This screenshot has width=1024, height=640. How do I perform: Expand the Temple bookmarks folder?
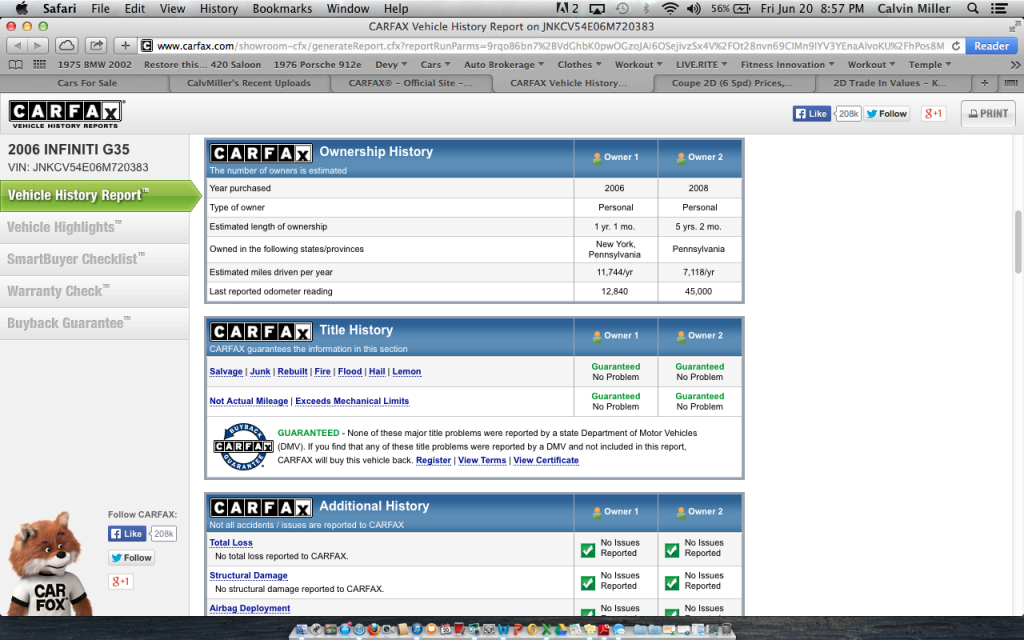coord(930,65)
